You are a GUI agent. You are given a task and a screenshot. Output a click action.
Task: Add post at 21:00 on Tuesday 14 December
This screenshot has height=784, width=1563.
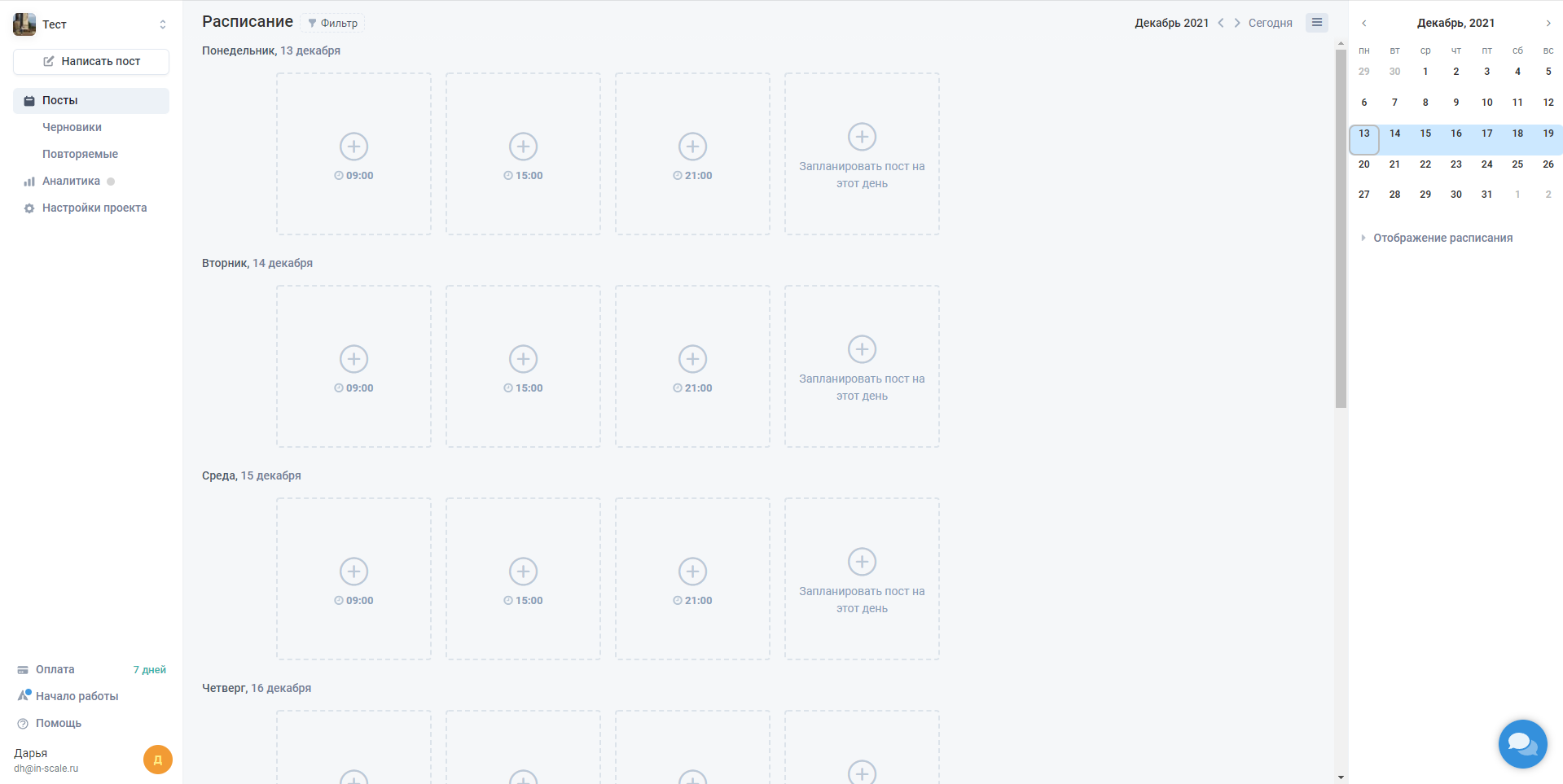[692, 366]
